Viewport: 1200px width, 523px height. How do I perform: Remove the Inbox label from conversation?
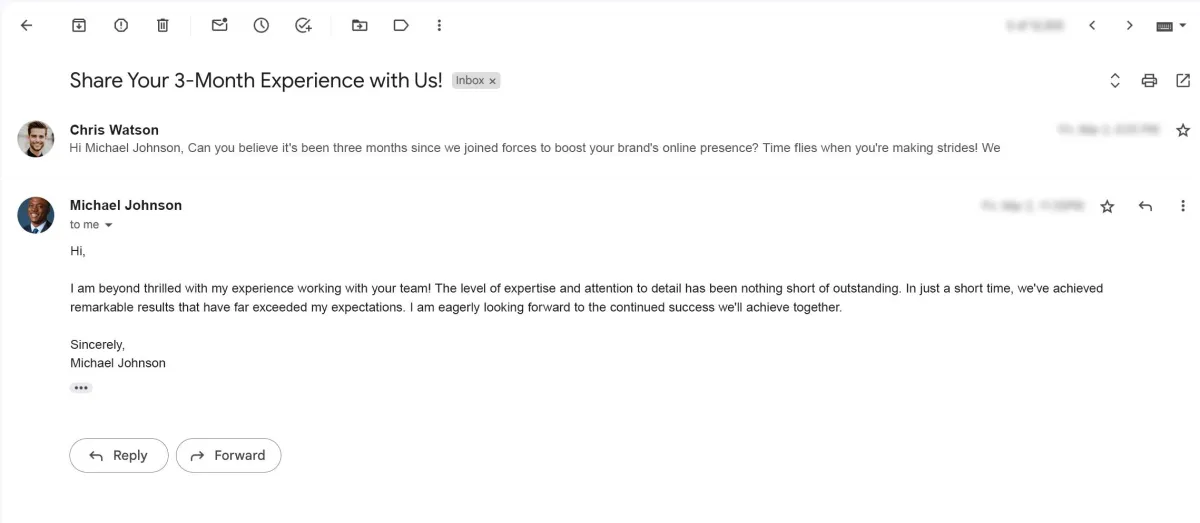click(492, 81)
